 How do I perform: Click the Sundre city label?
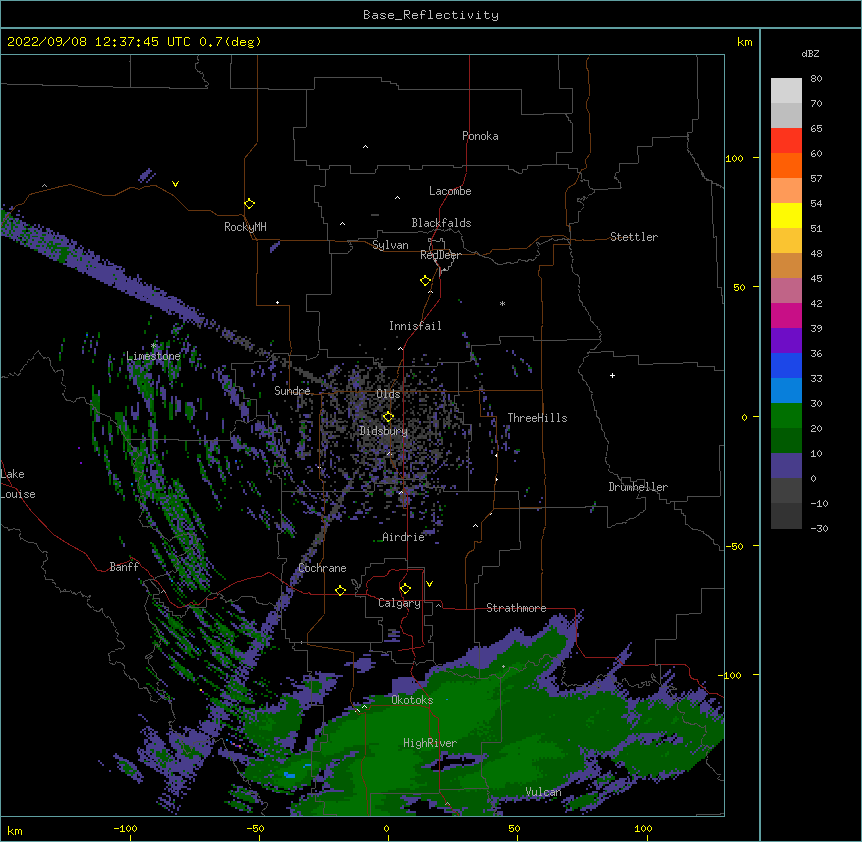click(292, 391)
